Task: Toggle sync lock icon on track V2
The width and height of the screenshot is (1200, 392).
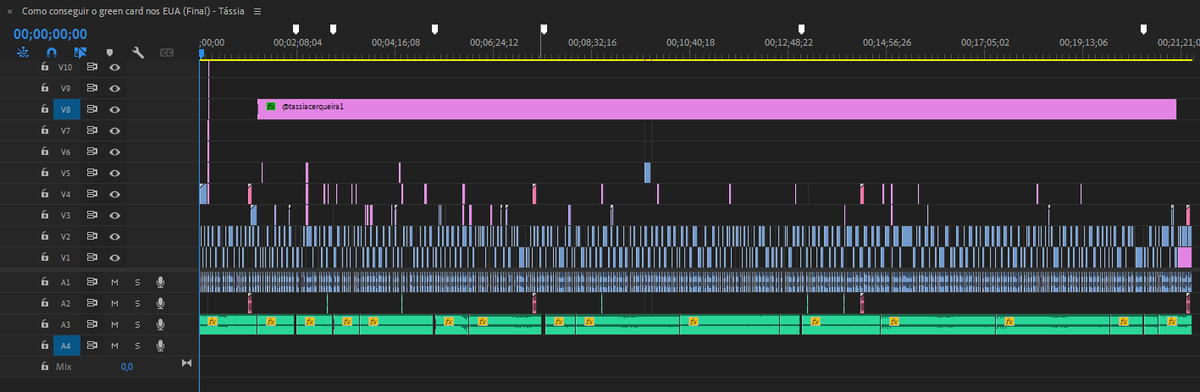Action: [x=91, y=236]
